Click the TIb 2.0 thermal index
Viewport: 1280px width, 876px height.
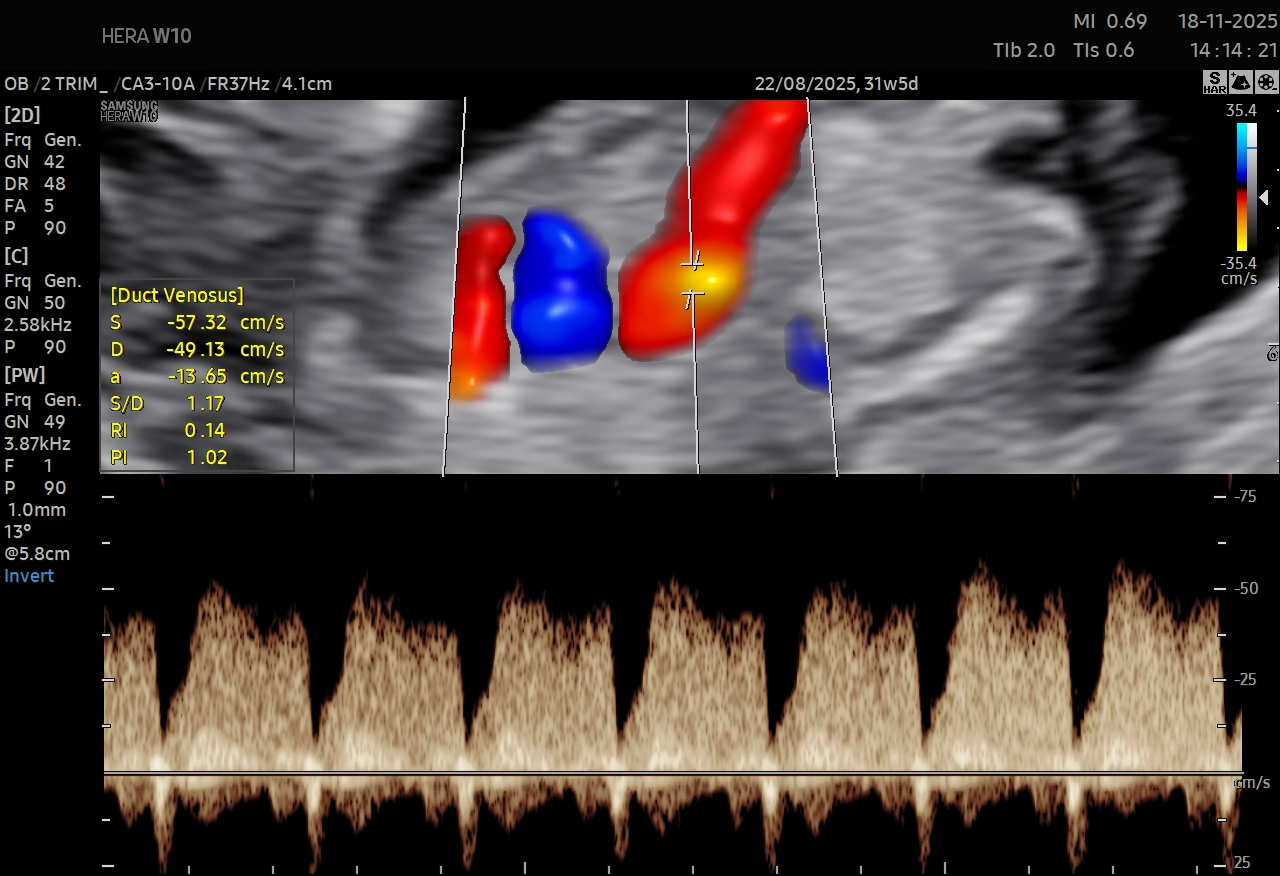[1024, 50]
